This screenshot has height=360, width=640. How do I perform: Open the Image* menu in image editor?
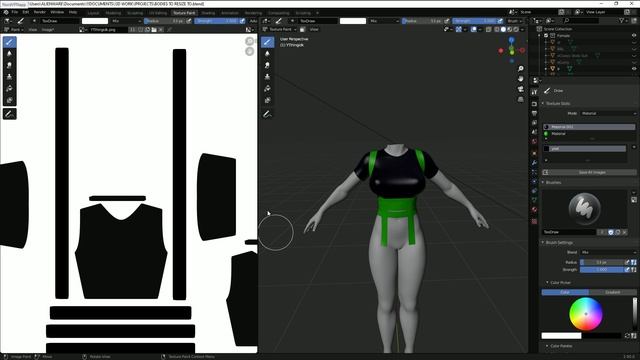pos(48,29)
